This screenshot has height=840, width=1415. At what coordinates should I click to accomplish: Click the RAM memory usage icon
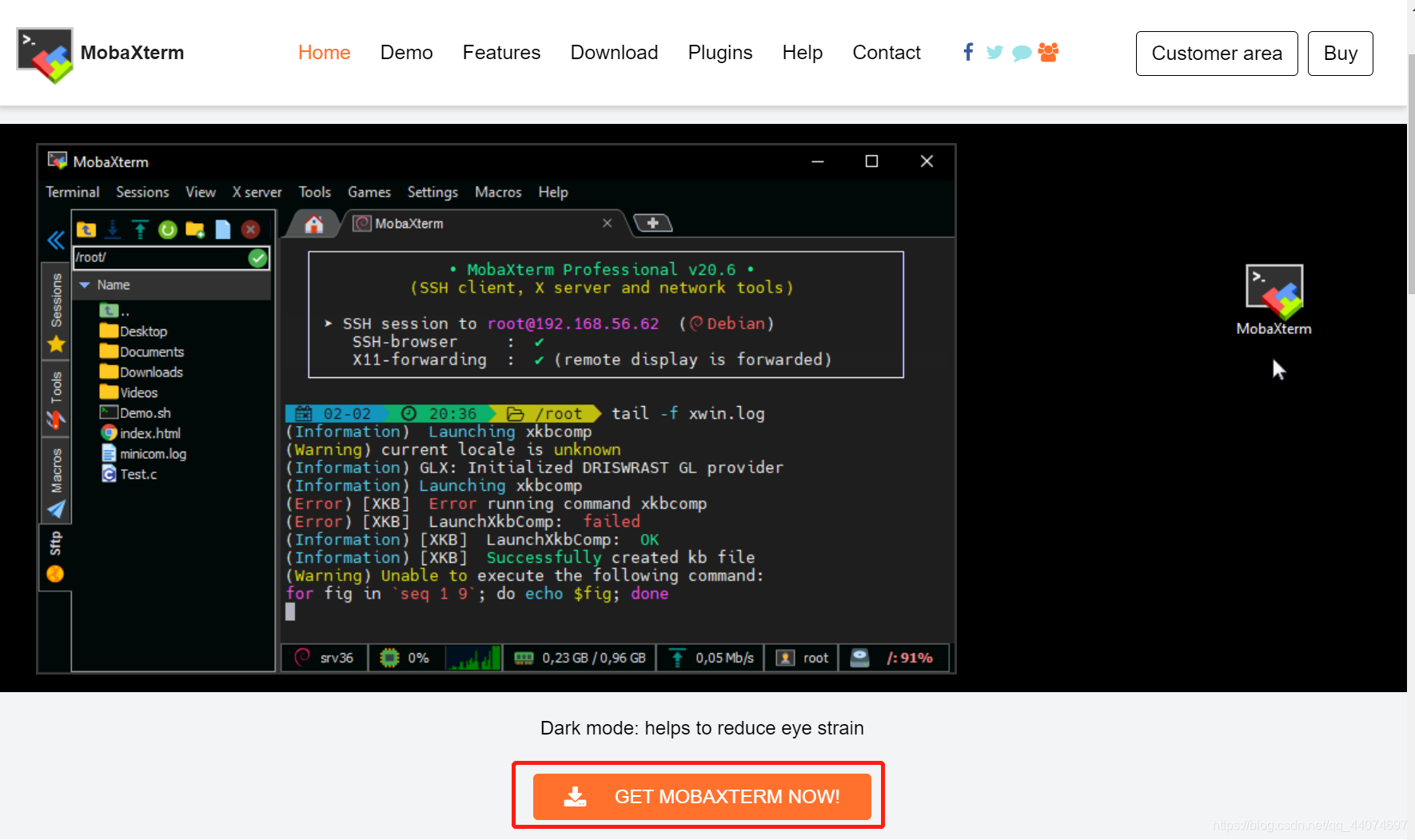tap(524, 658)
